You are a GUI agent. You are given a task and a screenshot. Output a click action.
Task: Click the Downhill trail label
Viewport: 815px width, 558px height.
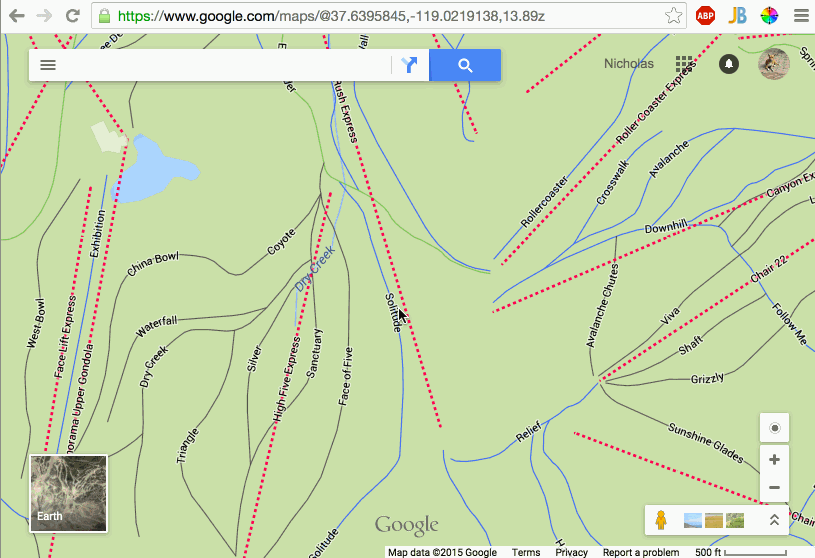pos(666,226)
